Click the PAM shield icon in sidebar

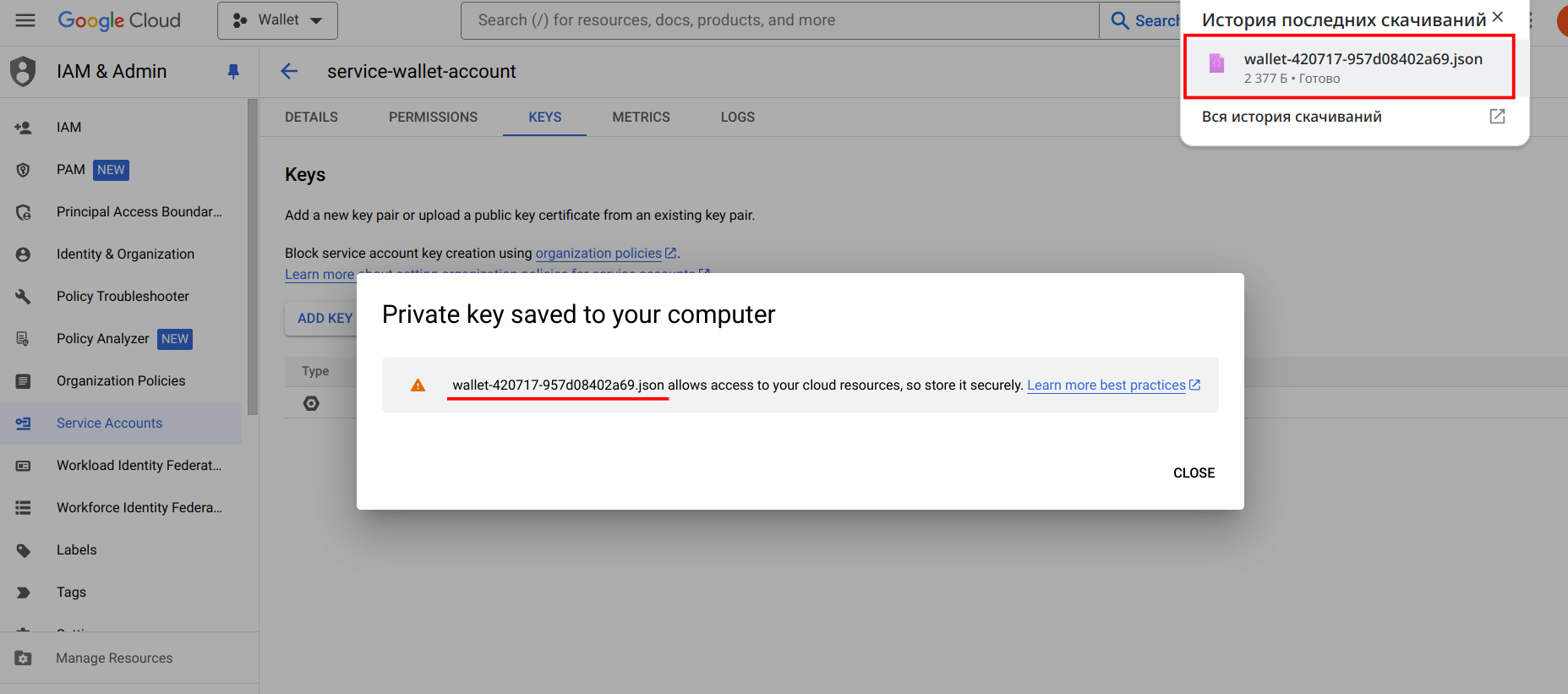pyautogui.click(x=24, y=170)
